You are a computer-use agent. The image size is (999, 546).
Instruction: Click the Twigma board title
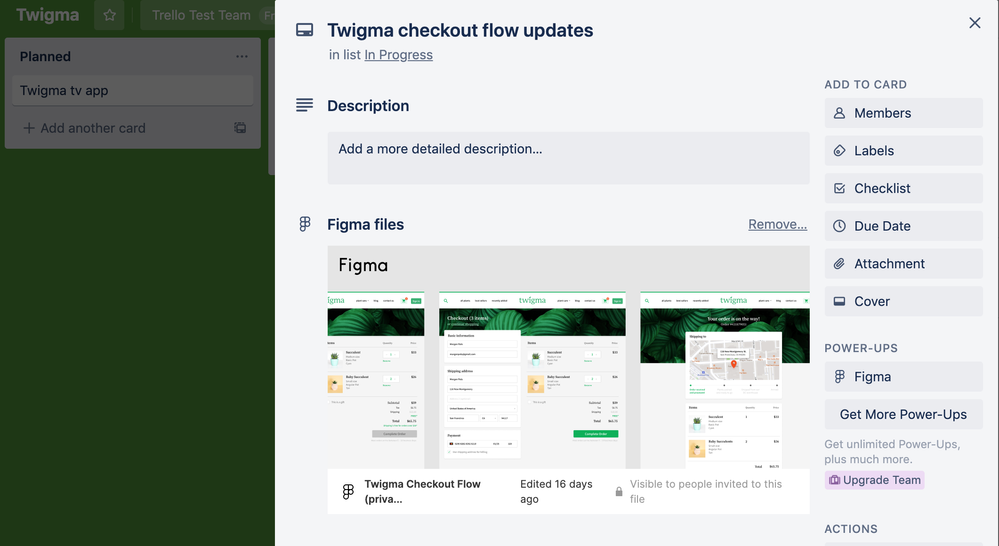[48, 15]
